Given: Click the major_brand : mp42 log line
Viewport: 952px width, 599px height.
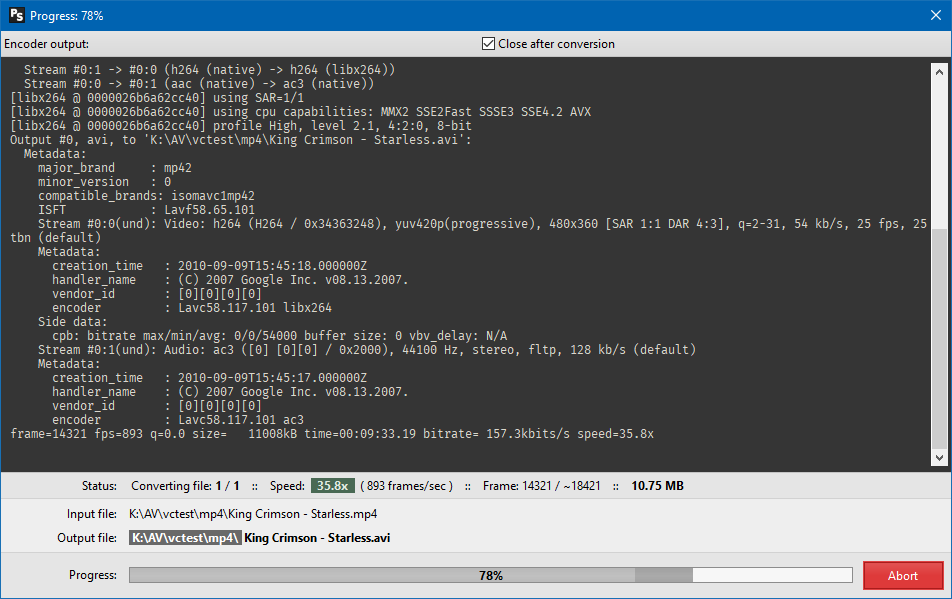Looking at the screenshot, I should [115, 168].
